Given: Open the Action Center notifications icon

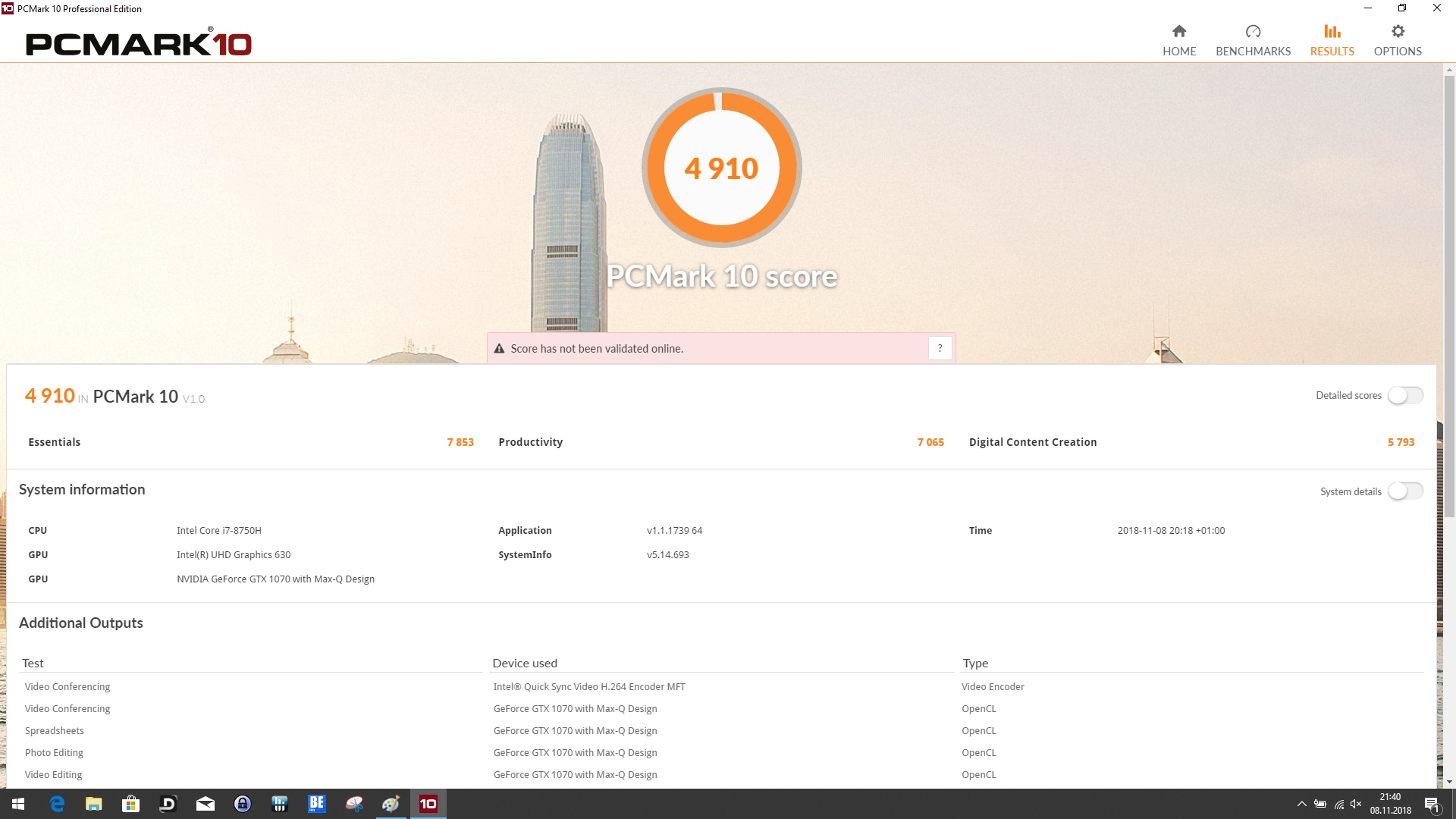Looking at the screenshot, I should [1432, 804].
